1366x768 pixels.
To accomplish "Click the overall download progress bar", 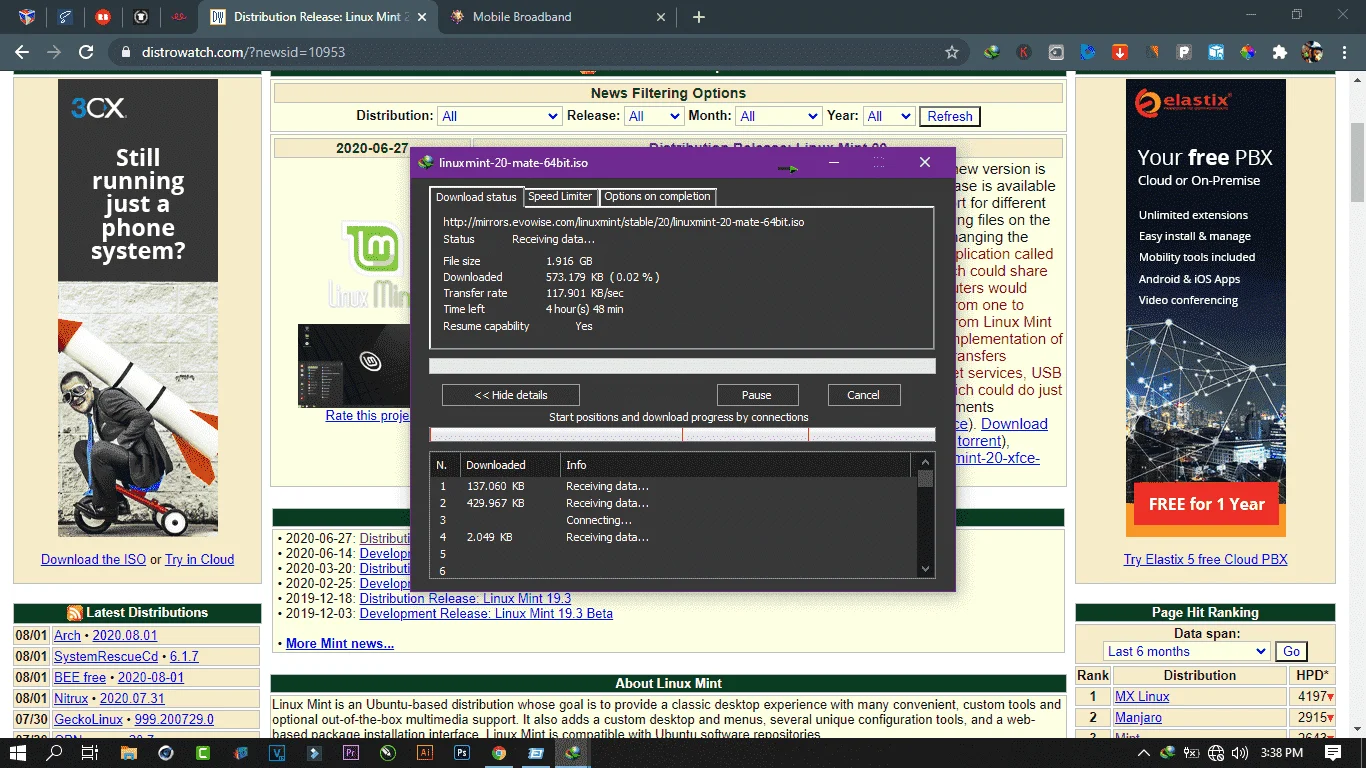I will coord(682,366).
